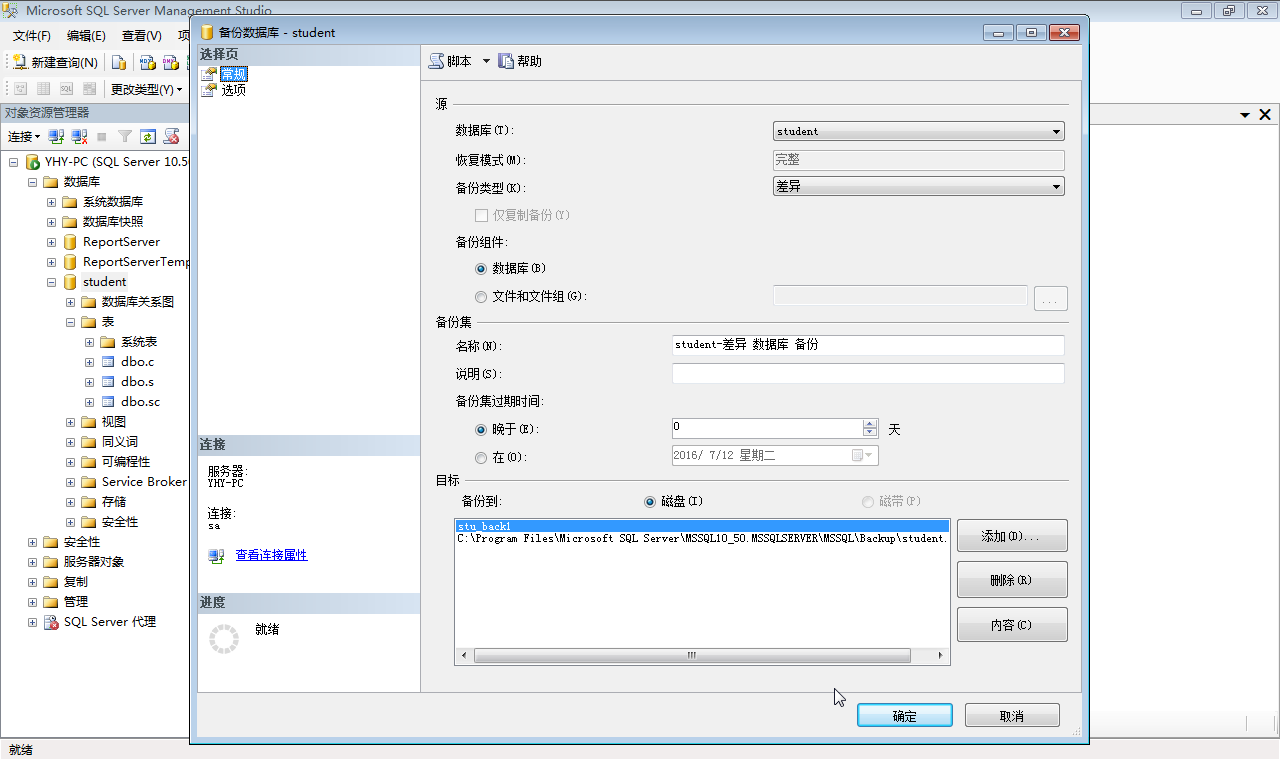Image resolution: width=1280 pixels, height=760 pixels.
Task: Switch to the 选项 page
Action: coord(233,90)
